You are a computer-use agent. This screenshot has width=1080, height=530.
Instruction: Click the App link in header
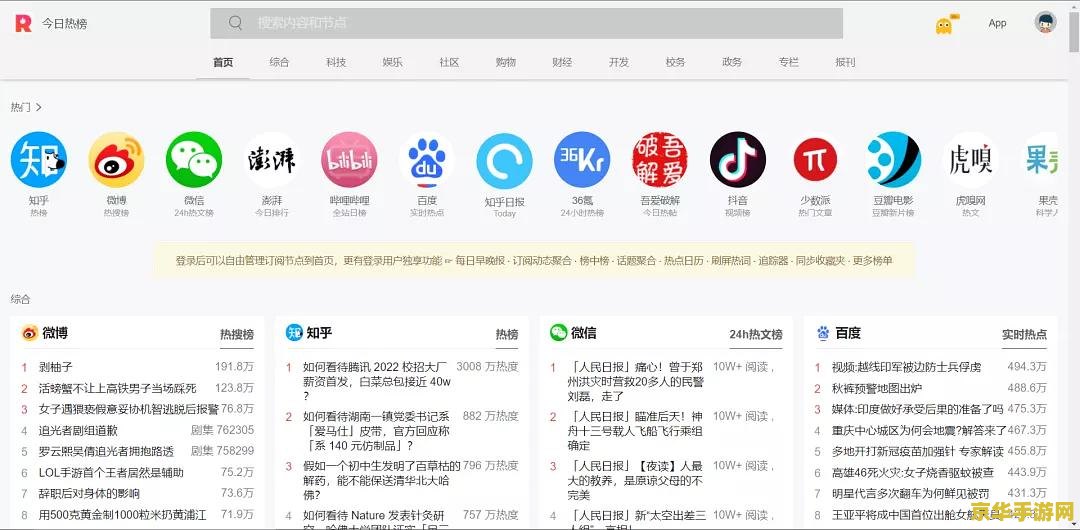997,23
